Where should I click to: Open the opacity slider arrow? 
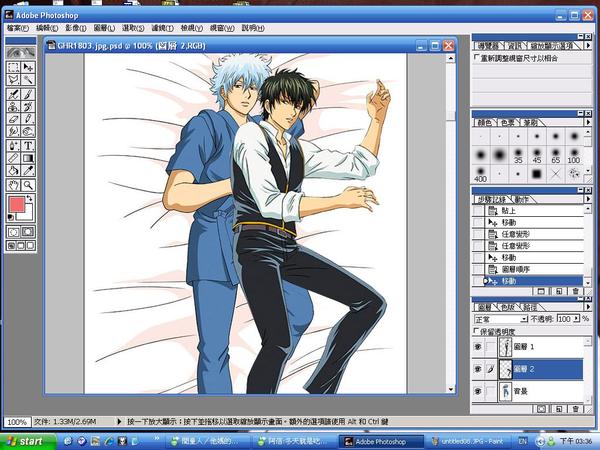576,318
